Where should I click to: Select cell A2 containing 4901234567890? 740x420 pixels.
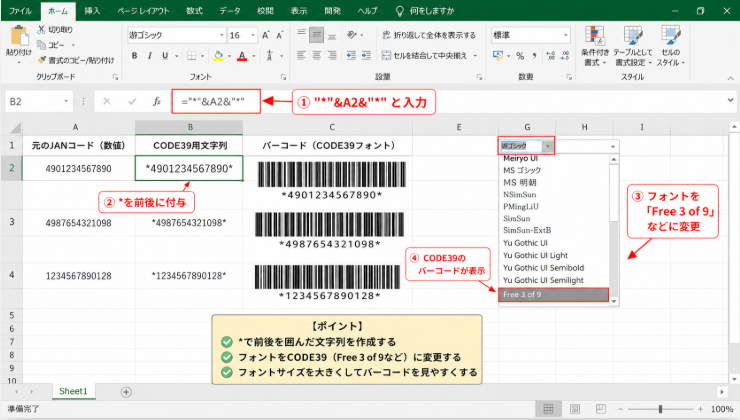pos(78,168)
